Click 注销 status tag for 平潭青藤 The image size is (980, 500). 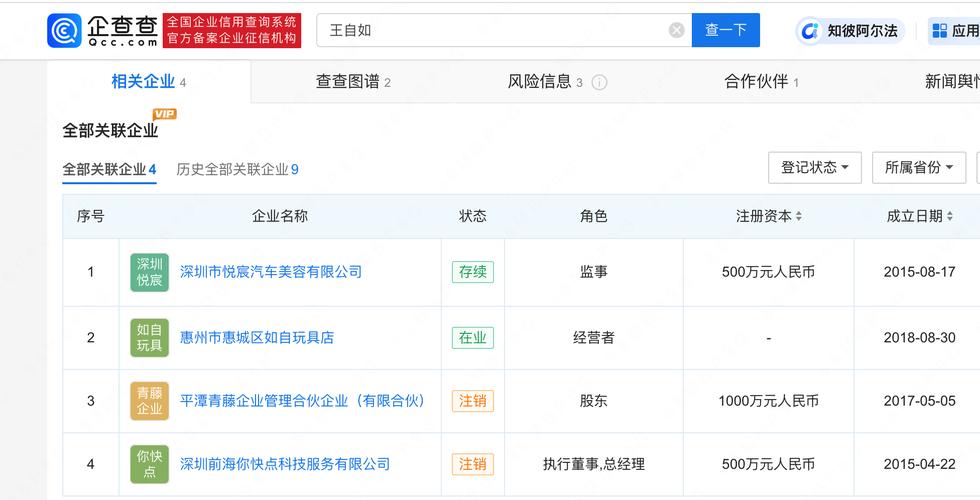point(472,401)
